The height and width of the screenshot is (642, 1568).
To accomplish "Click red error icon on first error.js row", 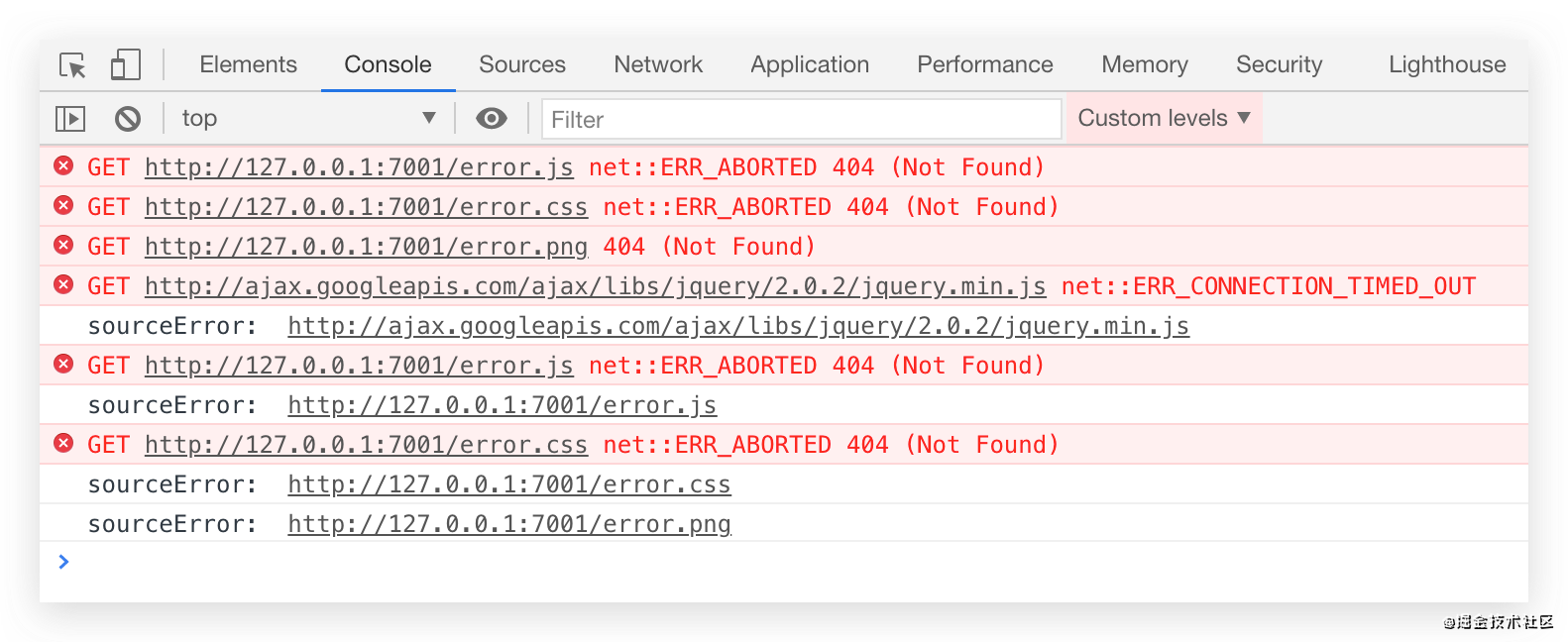I will point(63,165).
